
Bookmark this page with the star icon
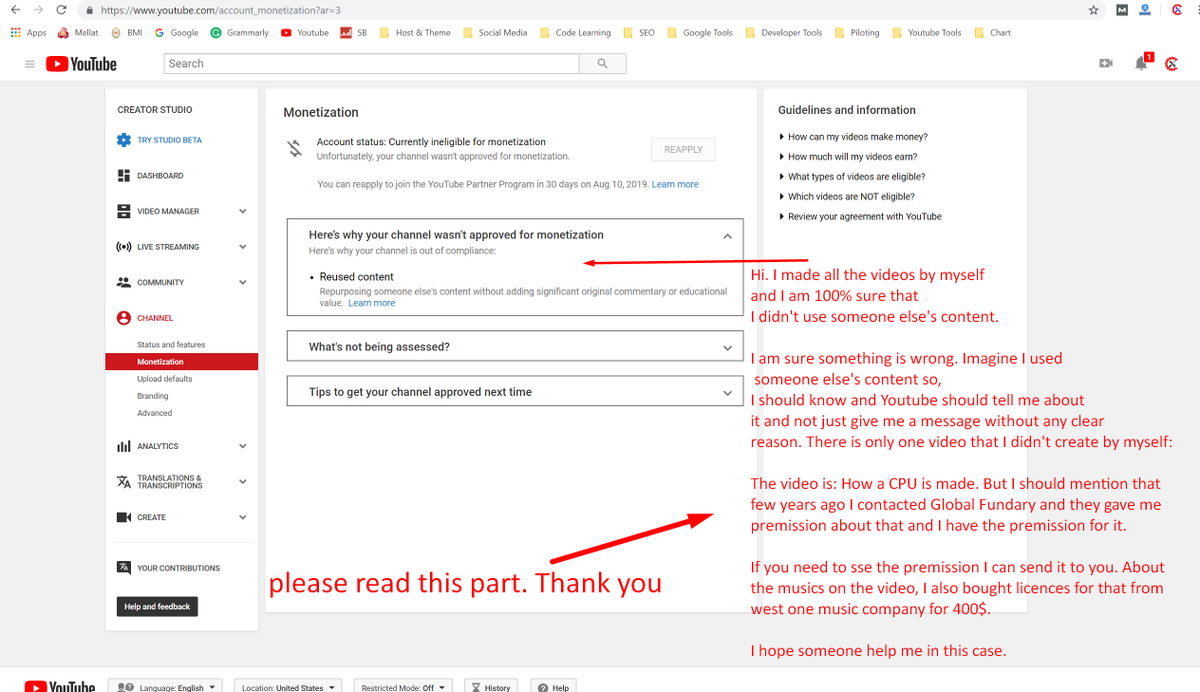[1094, 10]
